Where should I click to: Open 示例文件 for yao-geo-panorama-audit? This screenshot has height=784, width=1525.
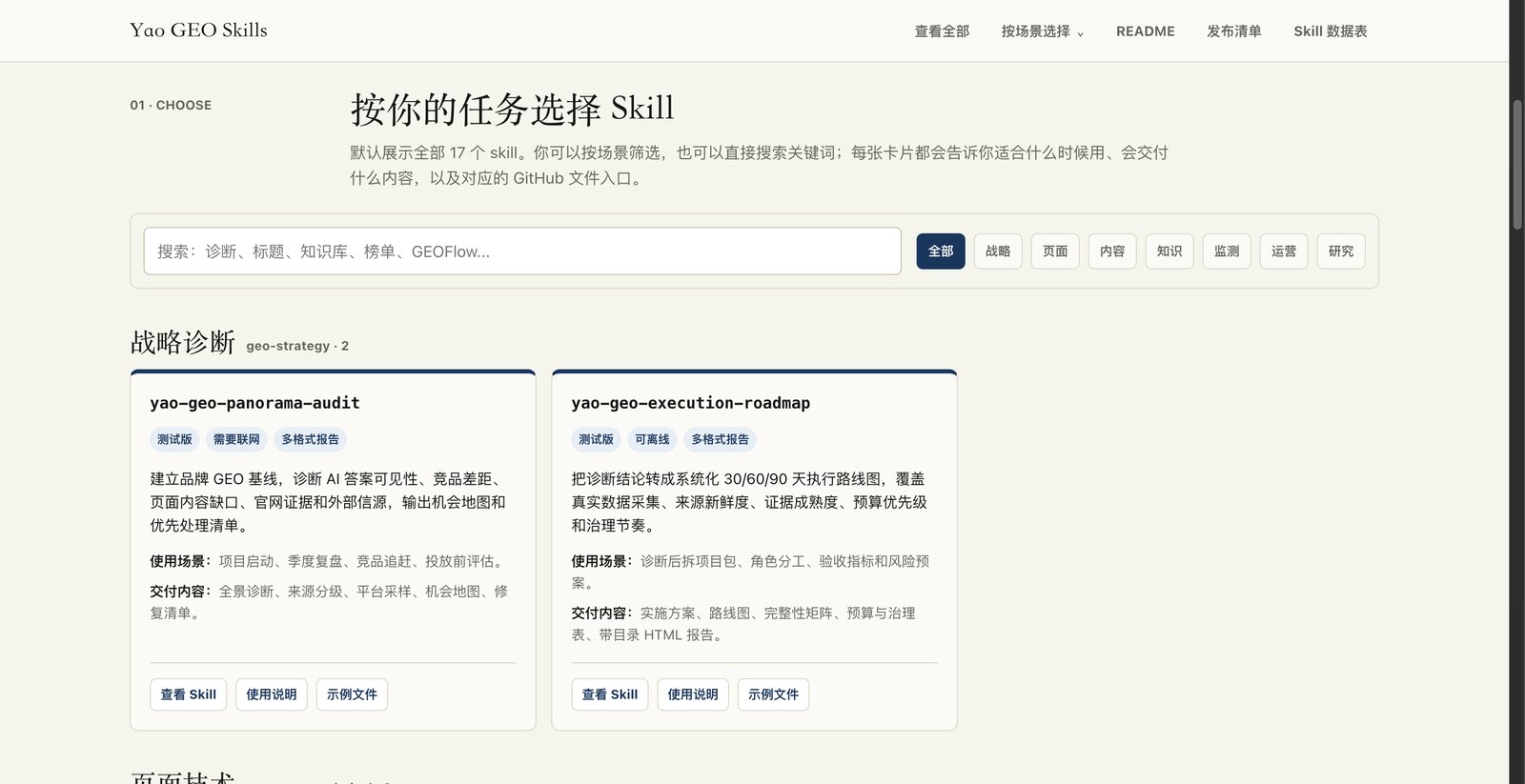point(352,694)
